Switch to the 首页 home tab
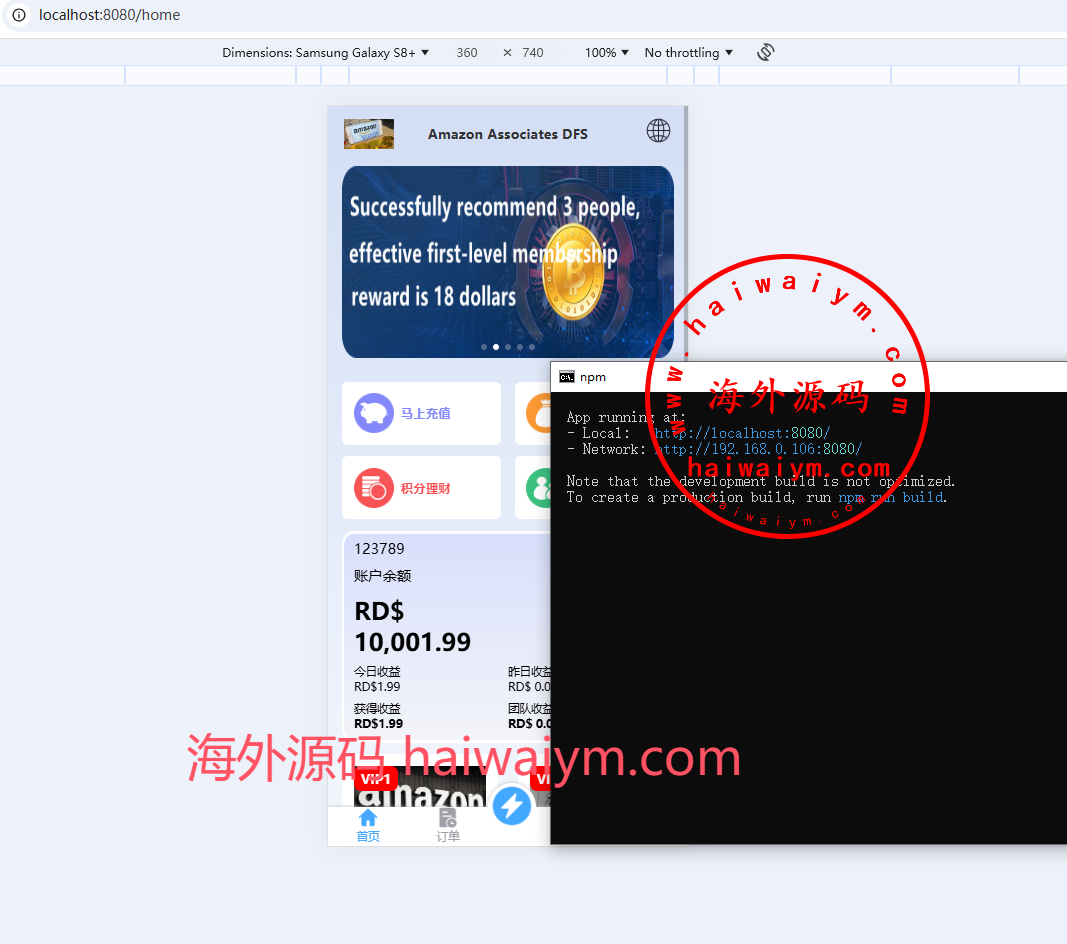 click(x=368, y=825)
